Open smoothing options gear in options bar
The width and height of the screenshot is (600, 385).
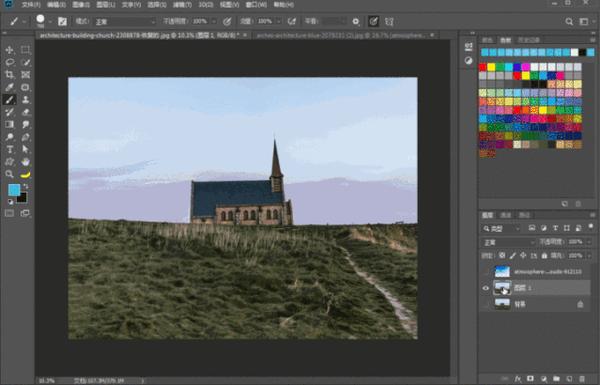pos(356,21)
